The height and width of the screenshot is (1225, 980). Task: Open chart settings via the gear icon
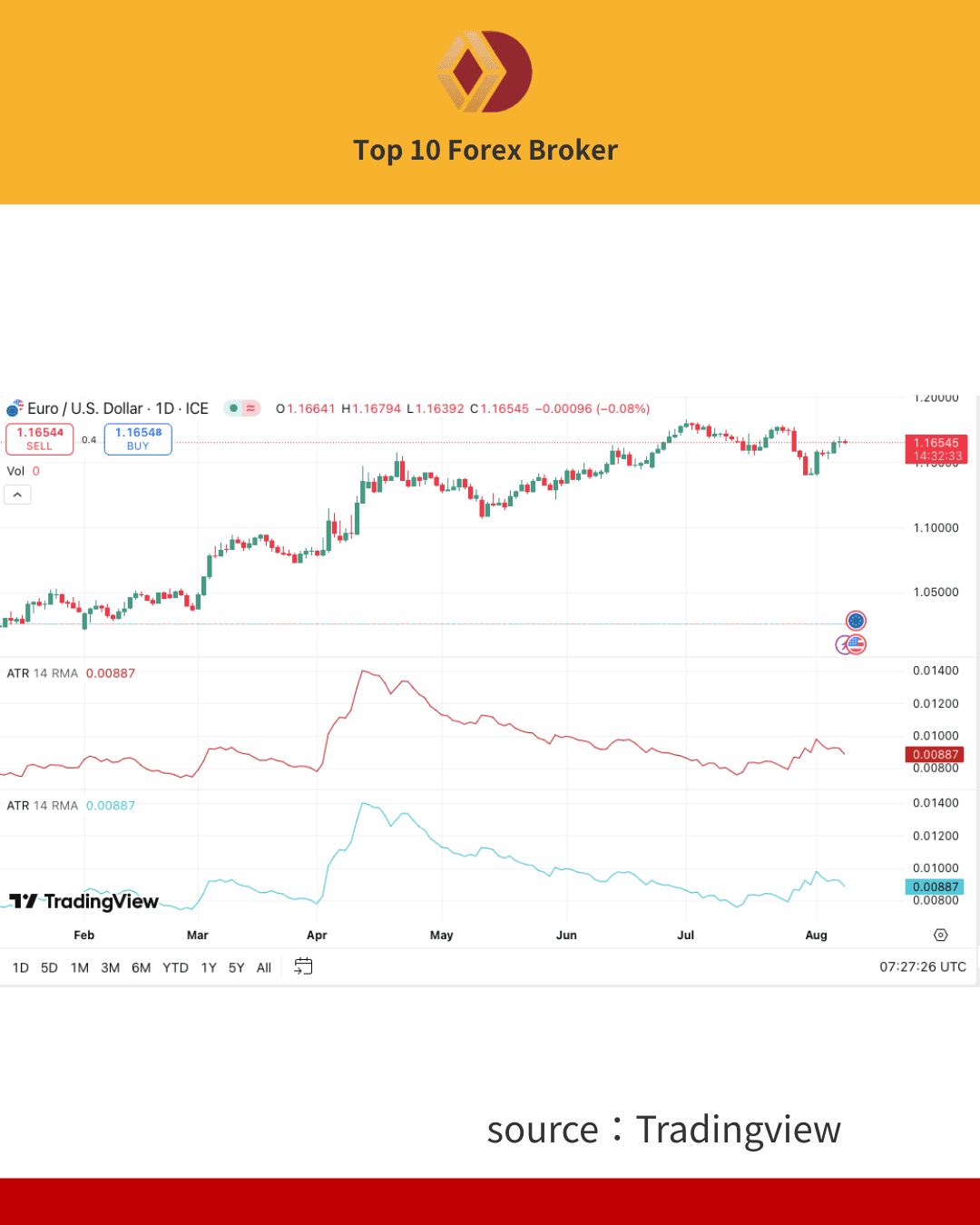coord(940,935)
